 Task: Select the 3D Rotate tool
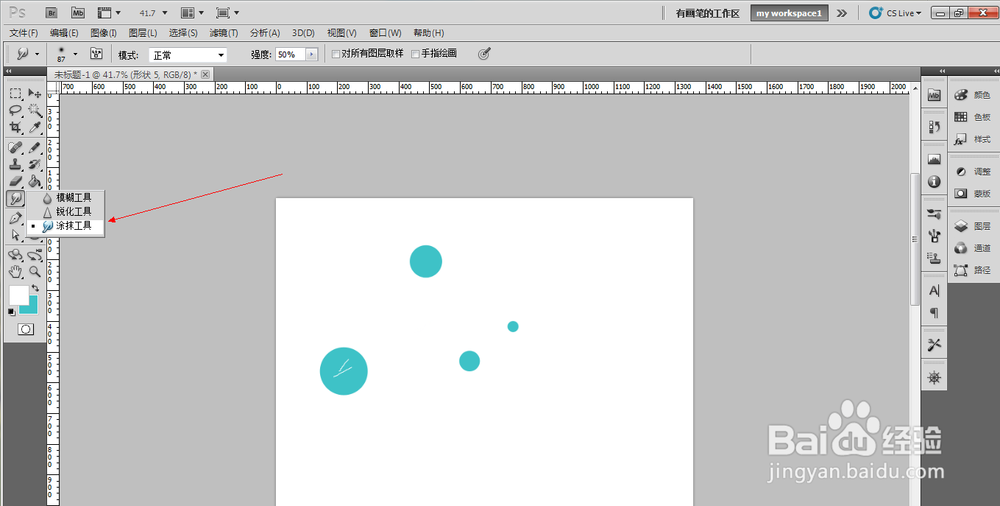(x=15, y=255)
